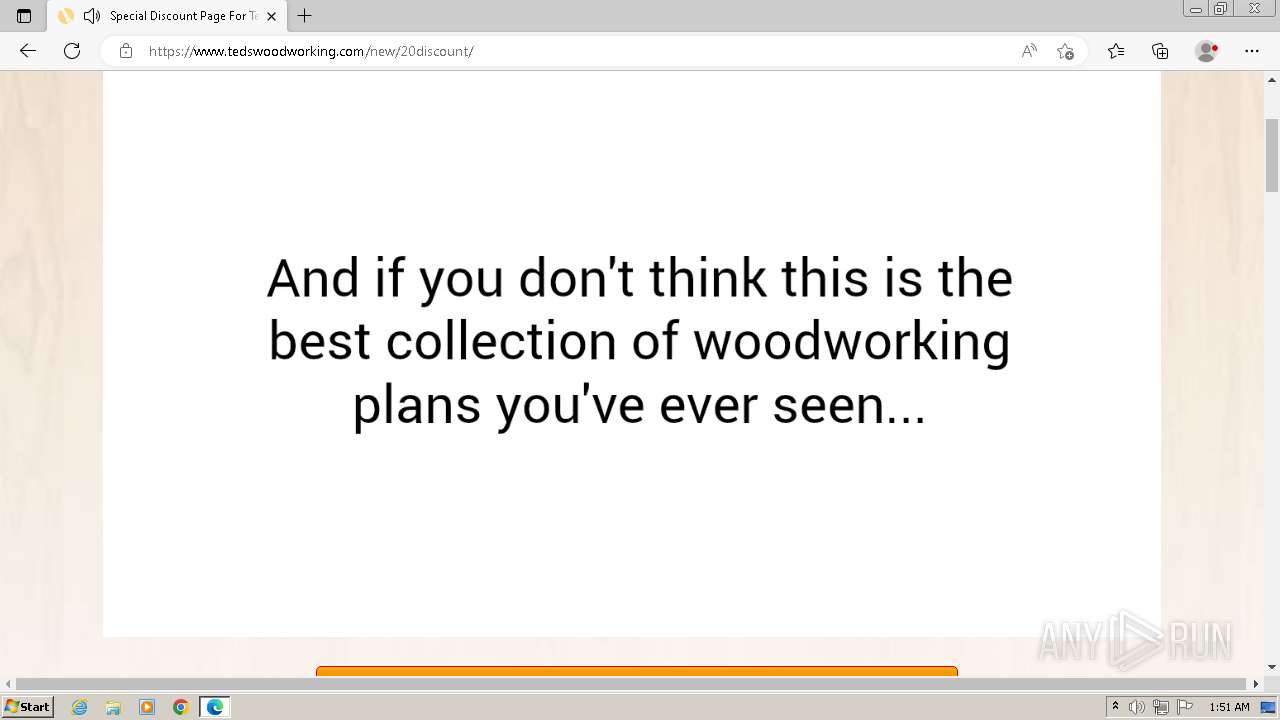Open a new browser tab
This screenshot has height=720, width=1280.
click(x=305, y=16)
